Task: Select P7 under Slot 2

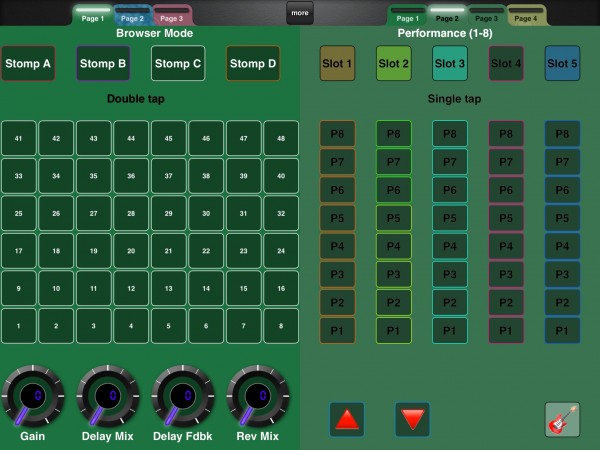Action: pos(393,162)
